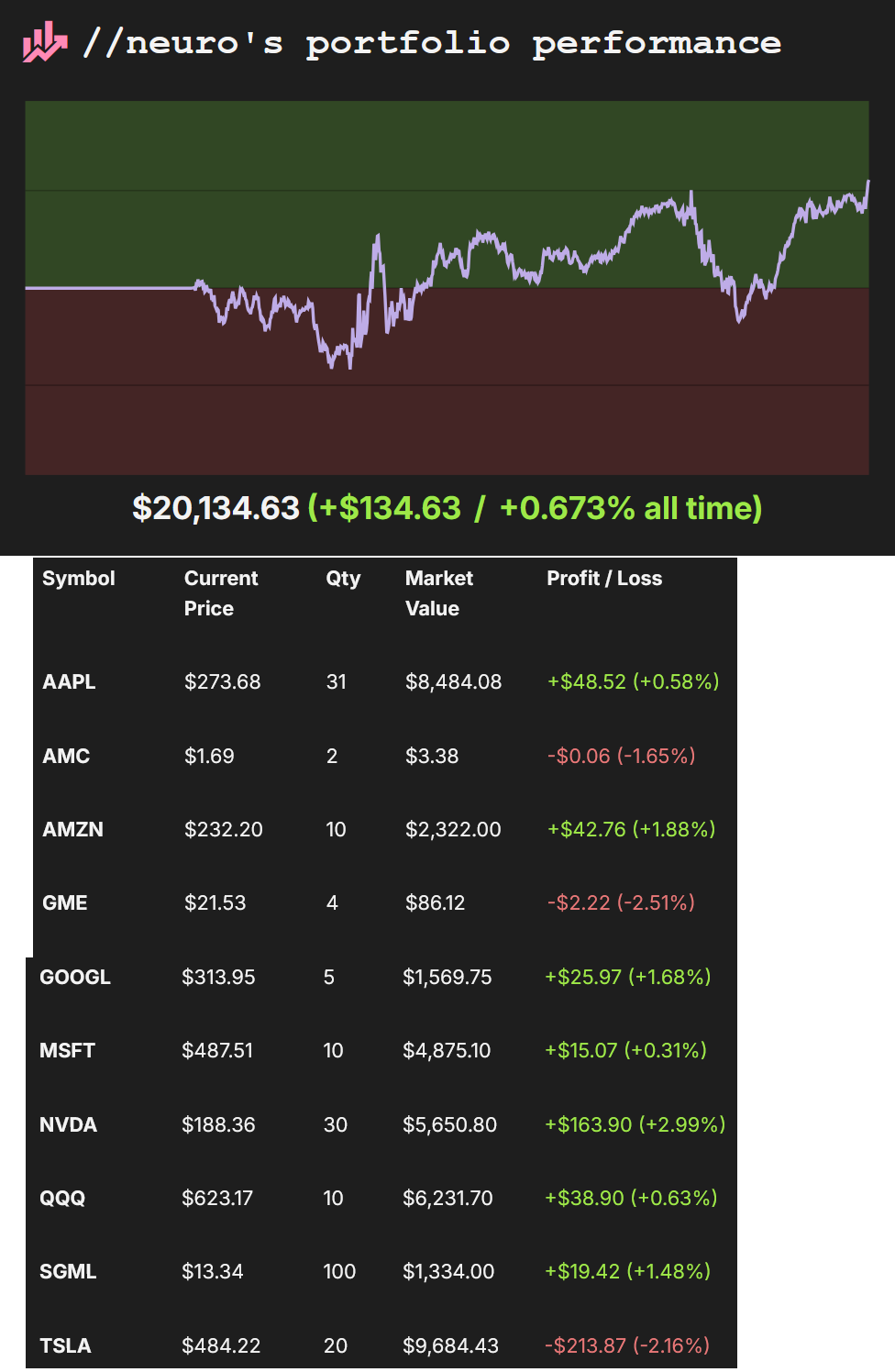
Task: Click SGML market value $1,334.00
Action: coord(448,1272)
